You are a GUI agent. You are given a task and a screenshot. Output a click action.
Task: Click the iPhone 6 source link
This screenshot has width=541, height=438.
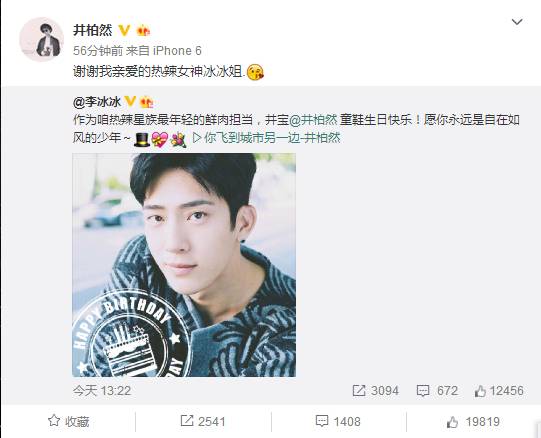pyautogui.click(x=177, y=51)
